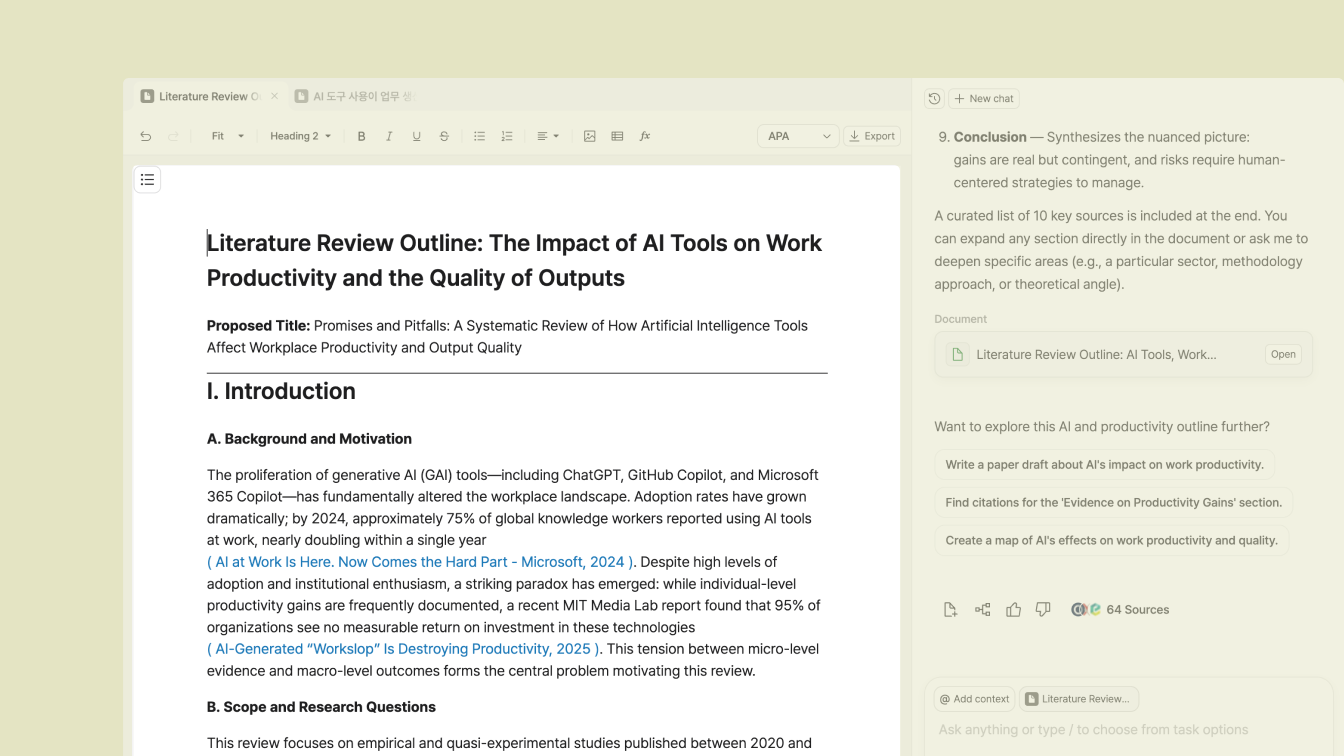Image resolution: width=1344 pixels, height=756 pixels.
Task: Open the document outline panel
Action: pyautogui.click(x=147, y=179)
